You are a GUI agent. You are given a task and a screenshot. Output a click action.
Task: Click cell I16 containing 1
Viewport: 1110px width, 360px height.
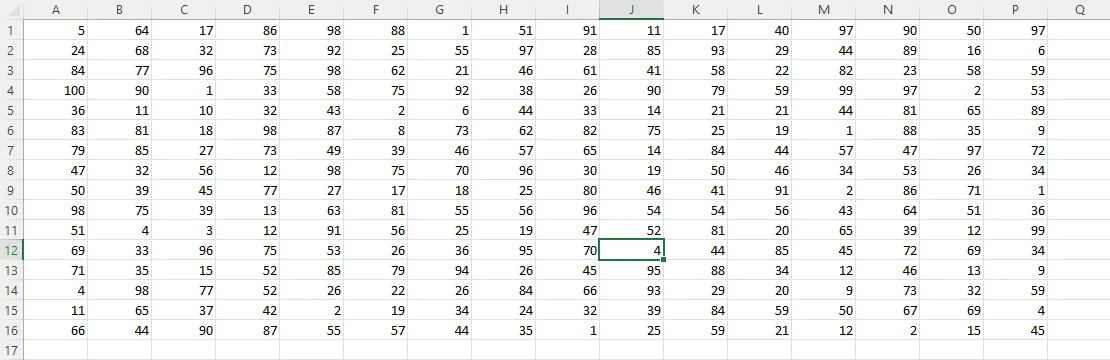click(x=568, y=330)
